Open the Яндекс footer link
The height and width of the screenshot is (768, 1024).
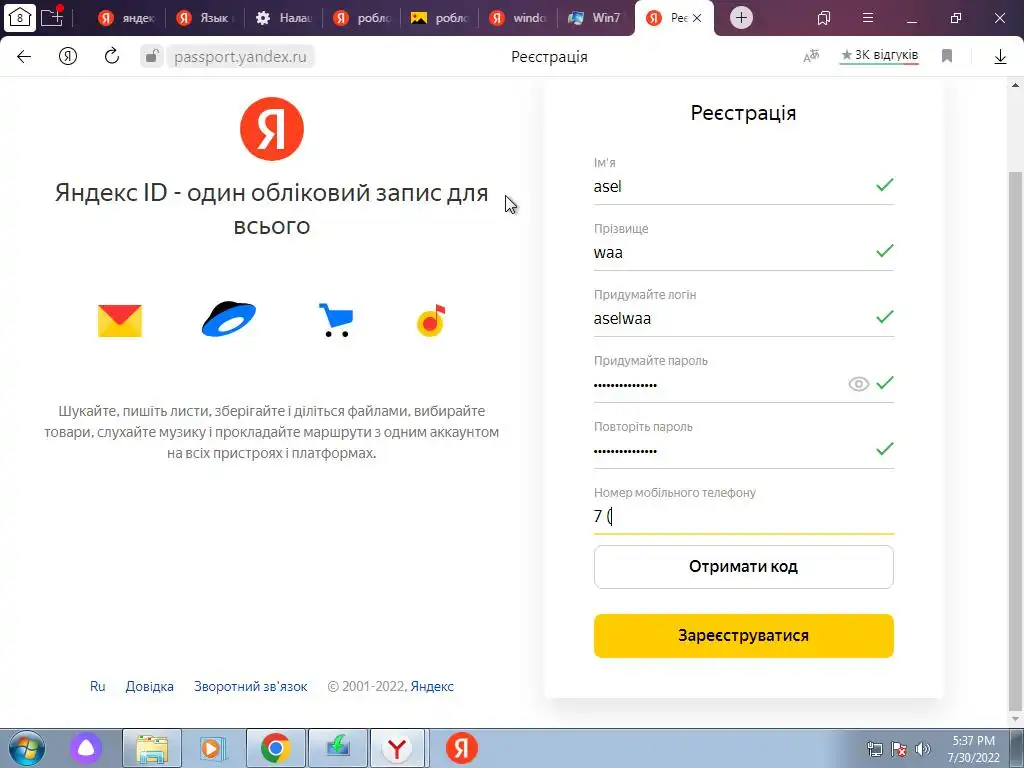[x=432, y=686]
